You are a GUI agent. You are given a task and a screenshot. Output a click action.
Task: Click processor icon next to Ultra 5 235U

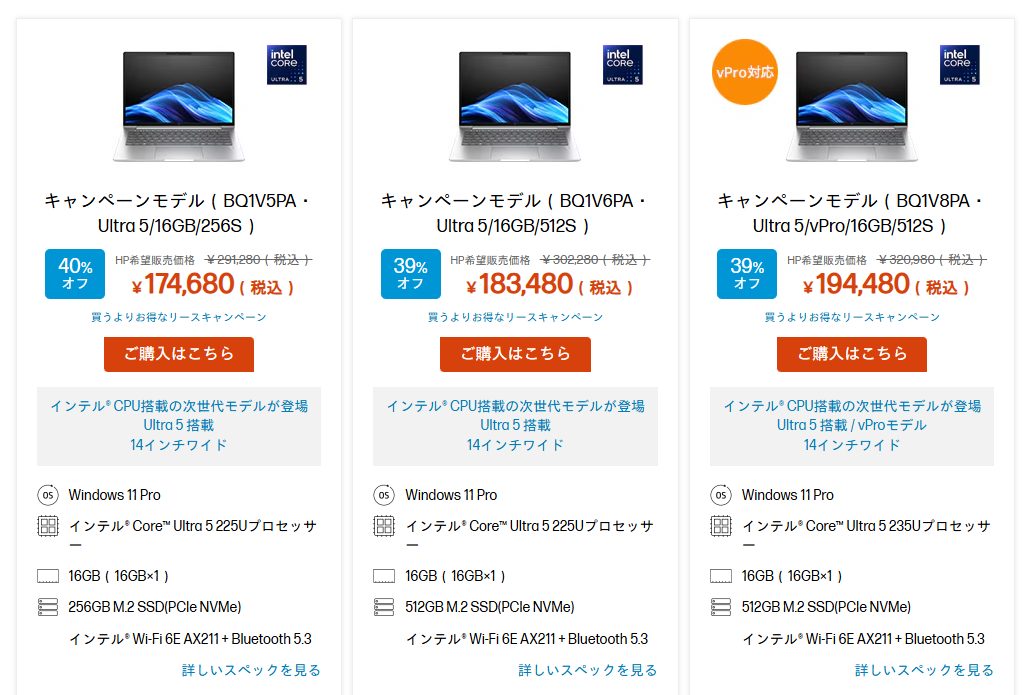pyautogui.click(x=720, y=526)
